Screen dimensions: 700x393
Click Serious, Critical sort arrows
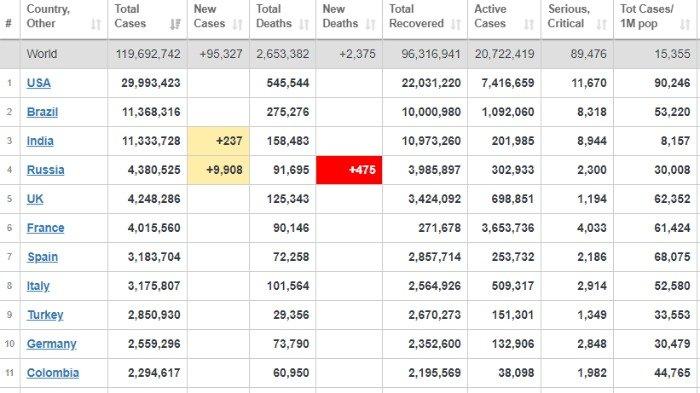point(602,24)
